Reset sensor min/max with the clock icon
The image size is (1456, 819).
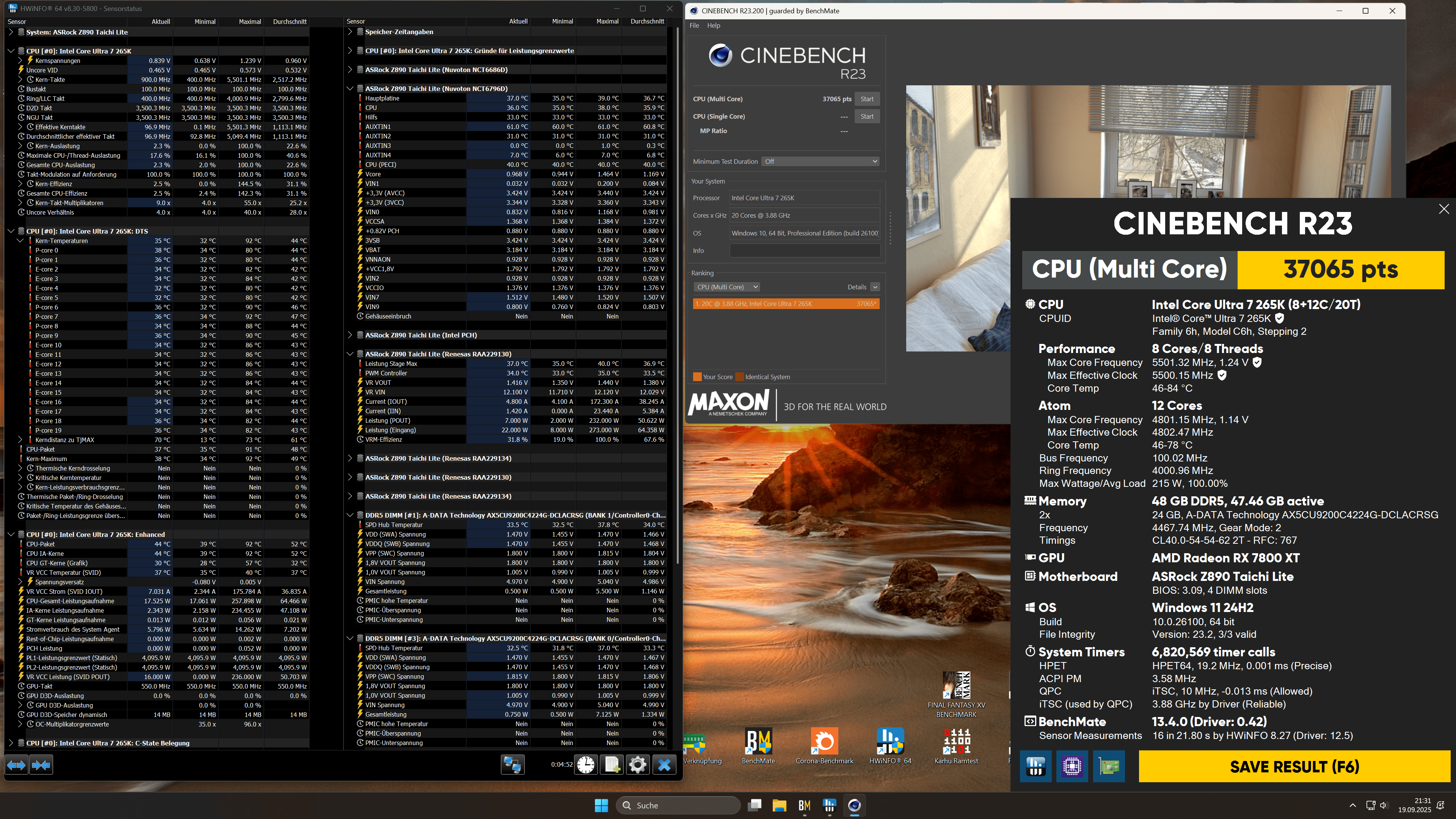[x=586, y=765]
